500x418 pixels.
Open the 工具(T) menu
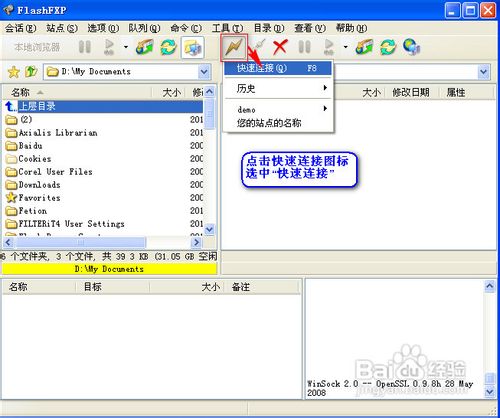[227, 28]
